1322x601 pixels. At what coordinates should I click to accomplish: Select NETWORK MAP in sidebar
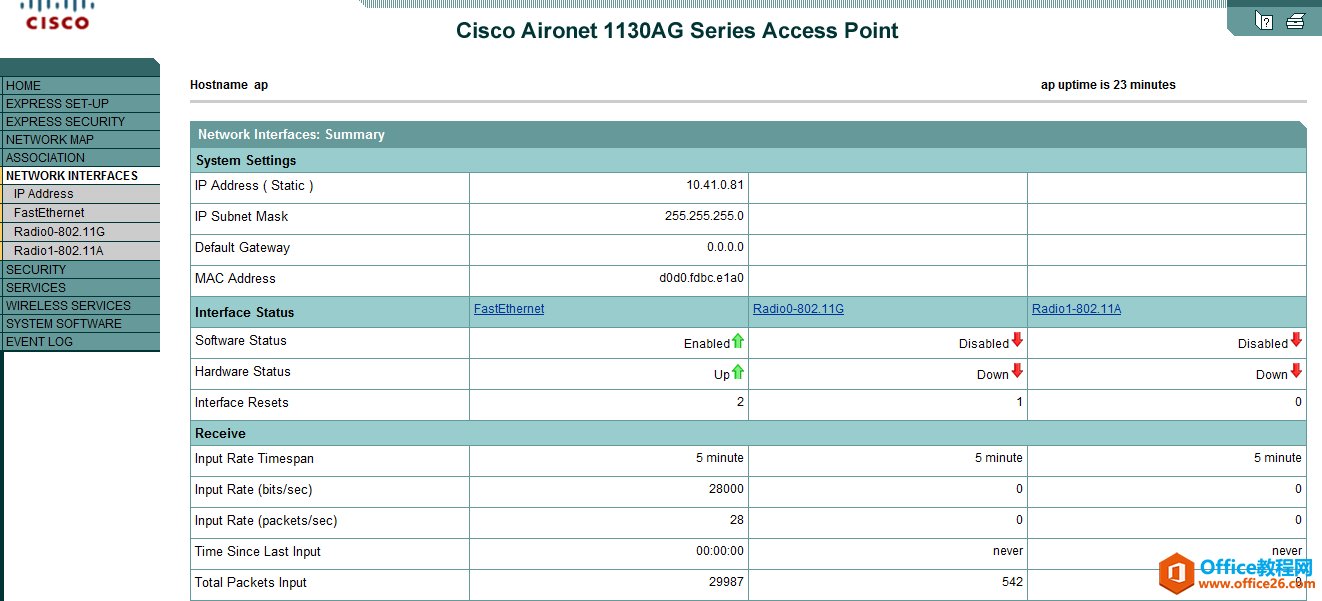pos(50,140)
